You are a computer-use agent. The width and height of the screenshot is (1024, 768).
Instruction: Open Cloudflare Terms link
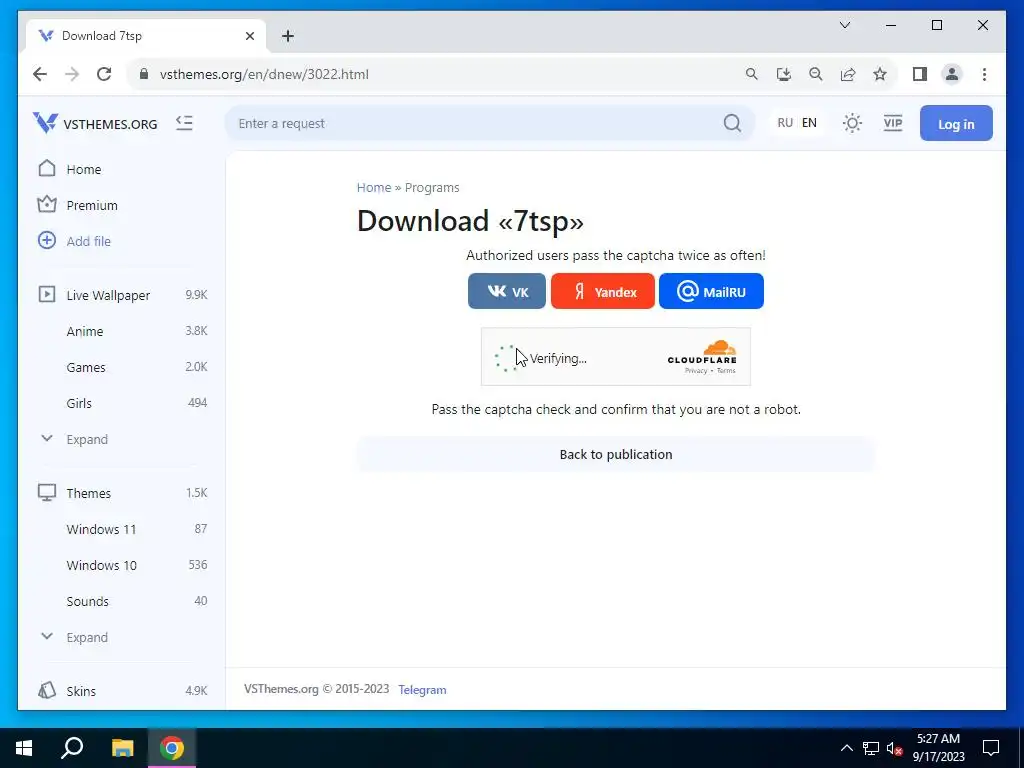coord(726,371)
